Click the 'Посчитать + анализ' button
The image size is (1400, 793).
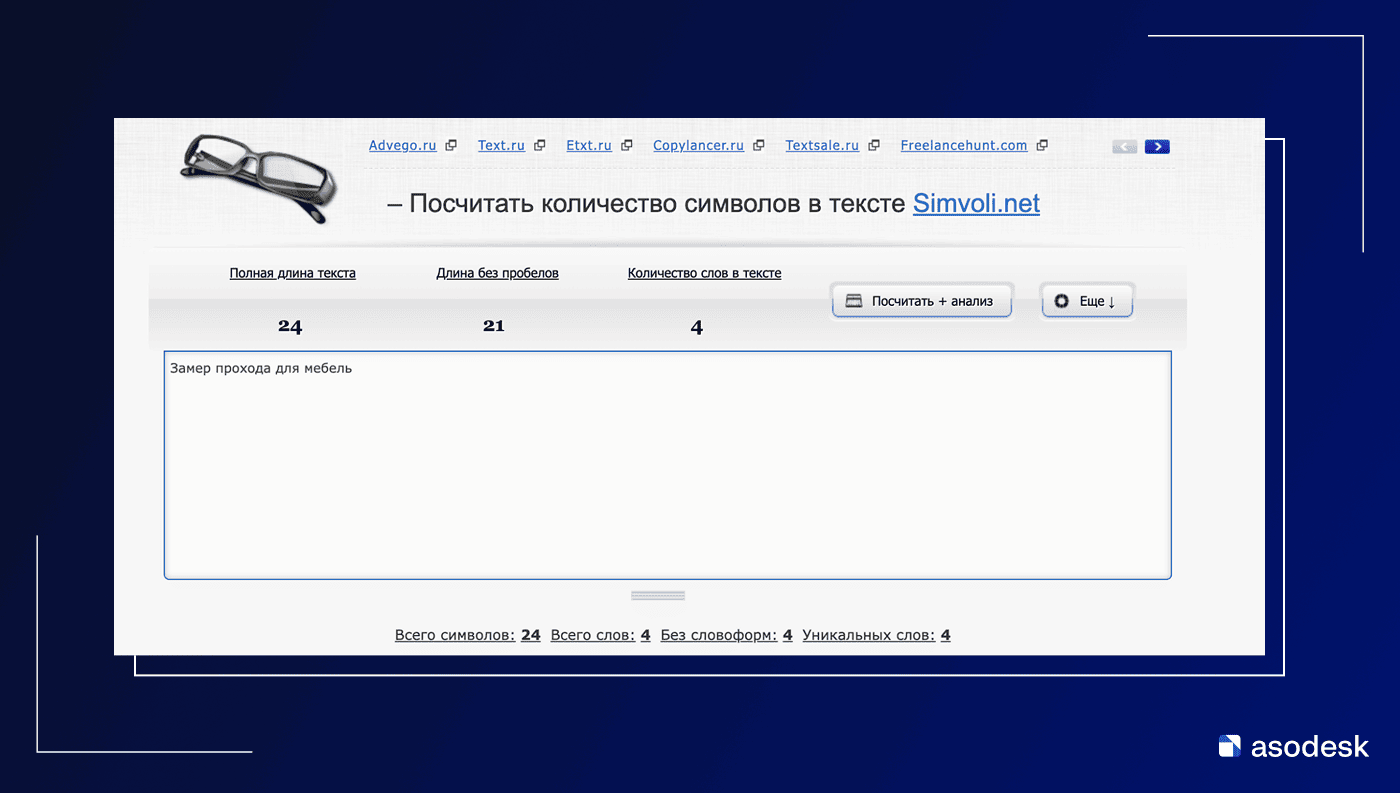point(922,301)
